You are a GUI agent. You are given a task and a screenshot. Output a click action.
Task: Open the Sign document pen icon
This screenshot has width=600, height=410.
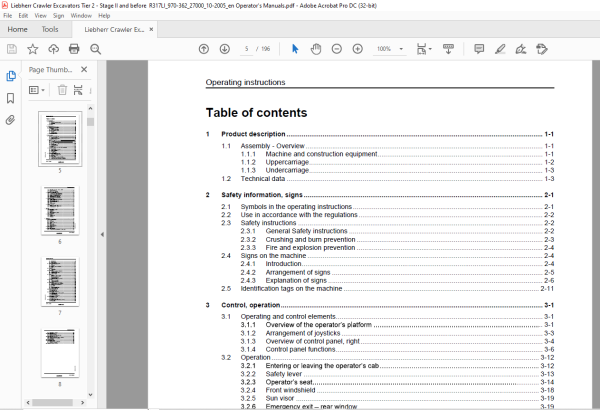tap(521, 49)
